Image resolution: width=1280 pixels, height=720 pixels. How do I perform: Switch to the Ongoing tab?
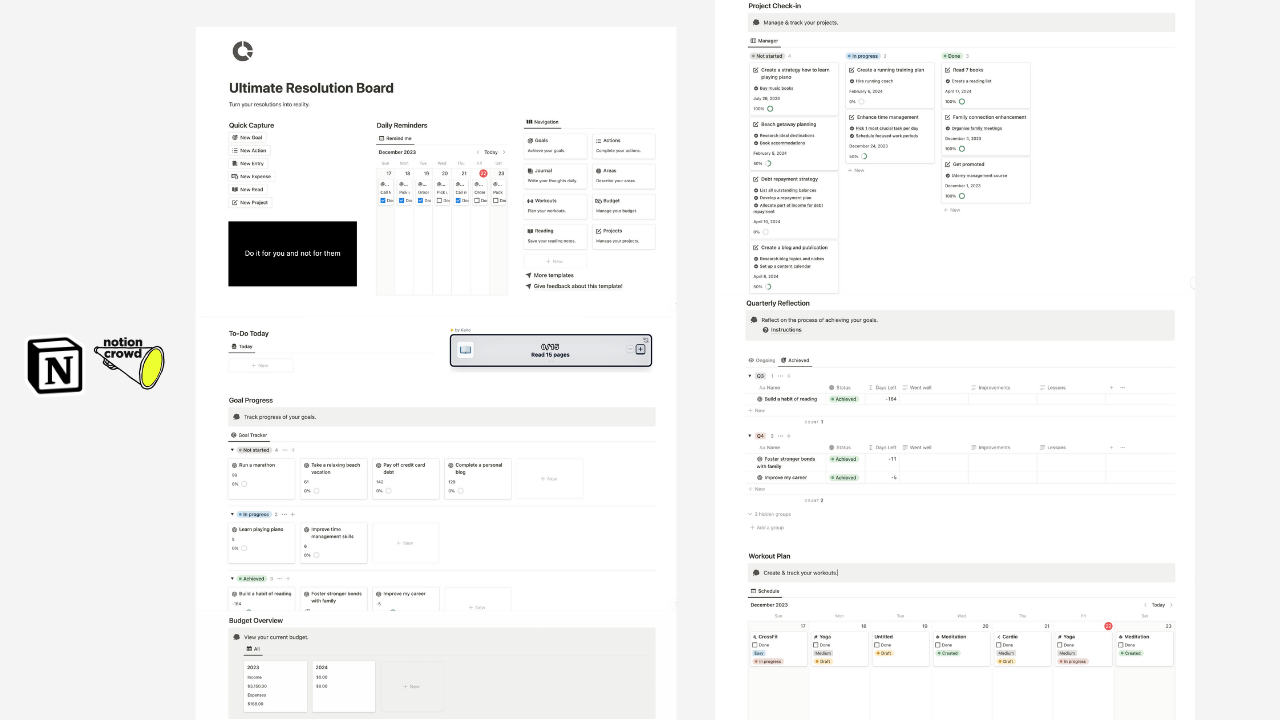(762, 360)
